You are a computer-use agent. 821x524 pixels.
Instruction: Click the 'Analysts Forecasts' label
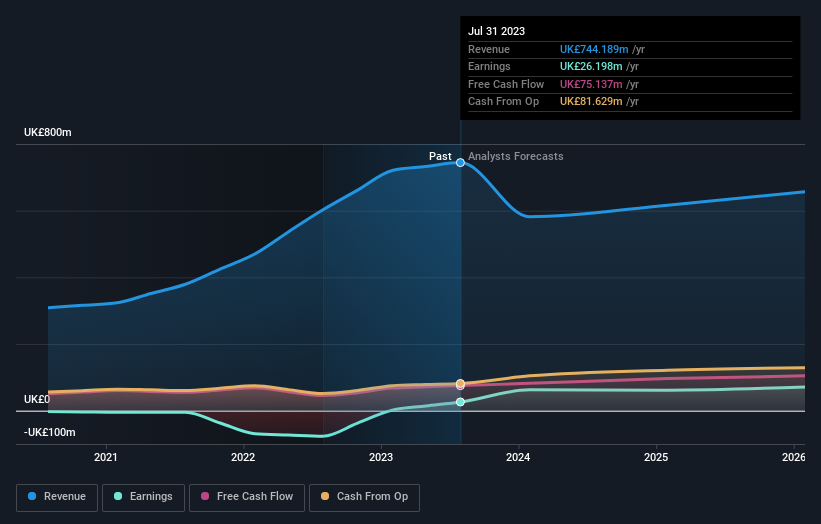coord(516,156)
